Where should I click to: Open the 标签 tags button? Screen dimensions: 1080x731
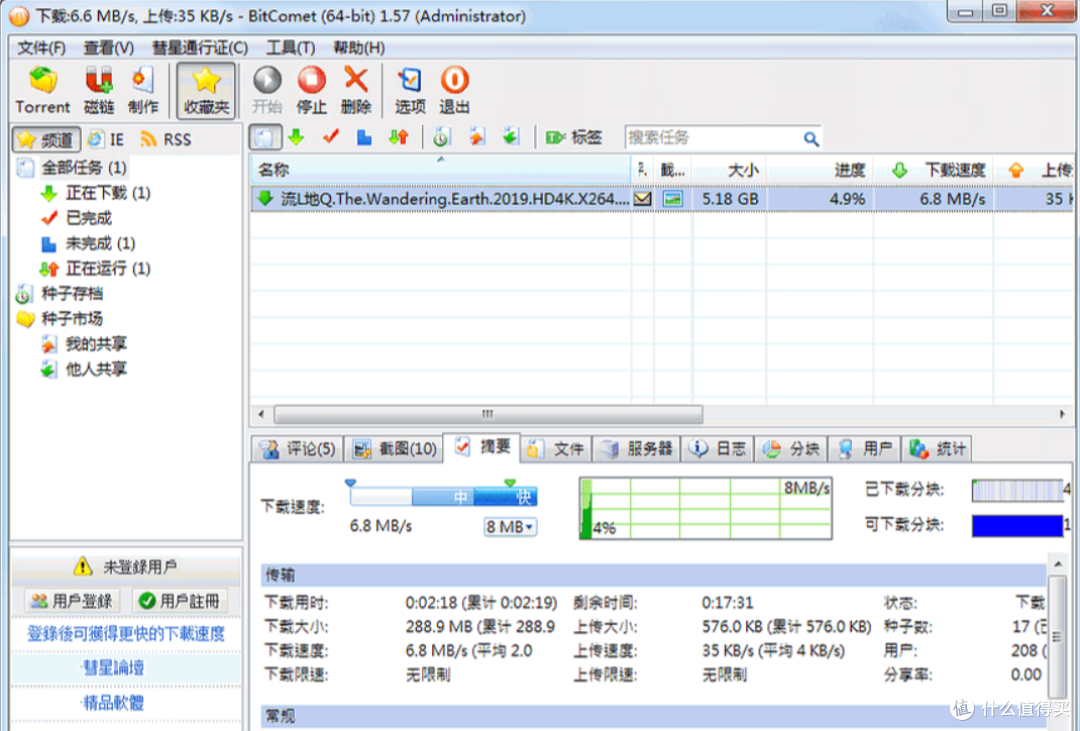coord(574,137)
